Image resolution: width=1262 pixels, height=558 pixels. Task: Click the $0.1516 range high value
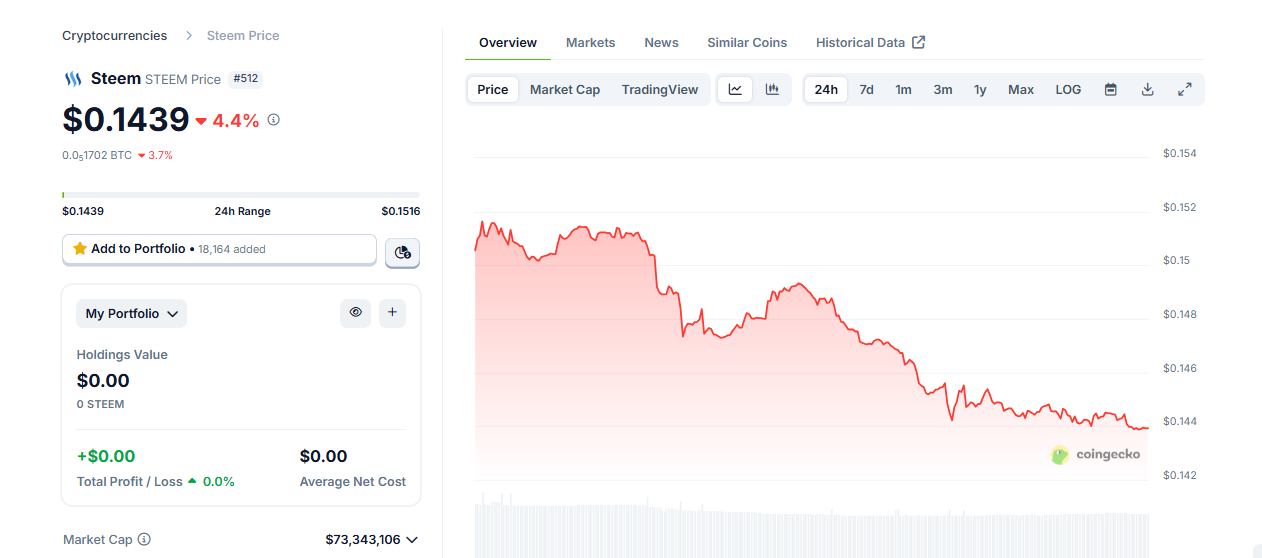[x=400, y=211]
